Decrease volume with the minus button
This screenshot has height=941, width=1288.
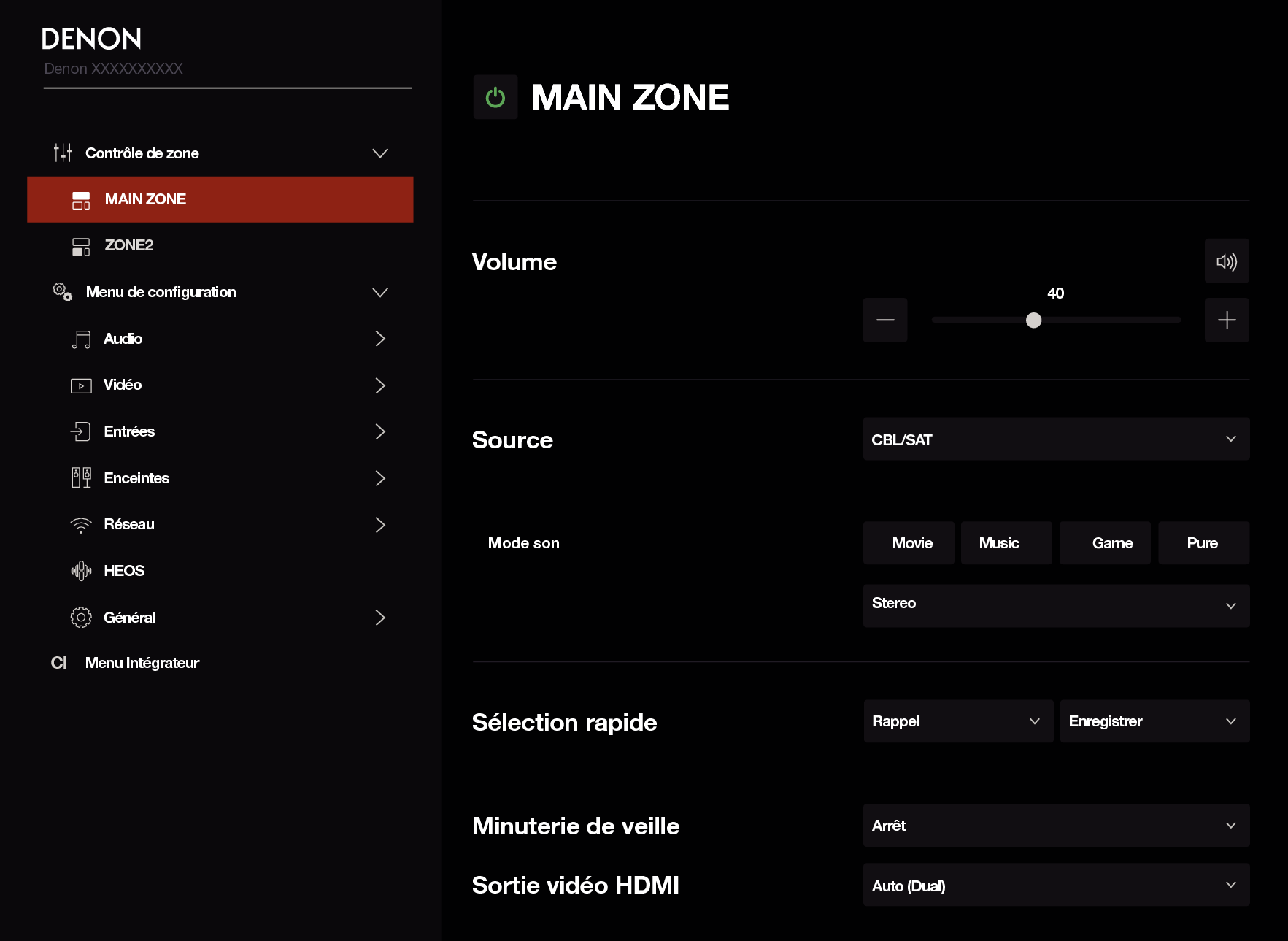click(884, 320)
